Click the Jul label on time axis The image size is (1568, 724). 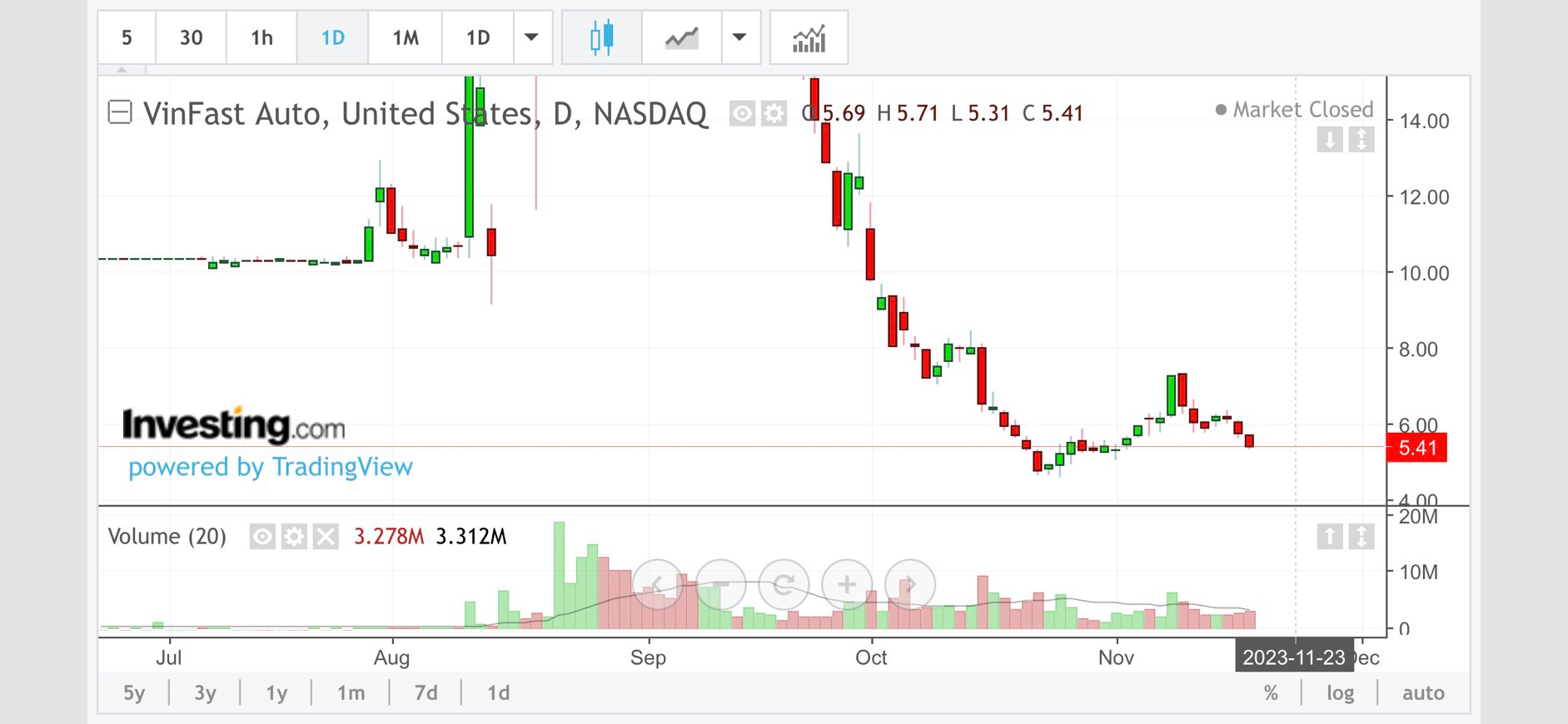click(169, 657)
